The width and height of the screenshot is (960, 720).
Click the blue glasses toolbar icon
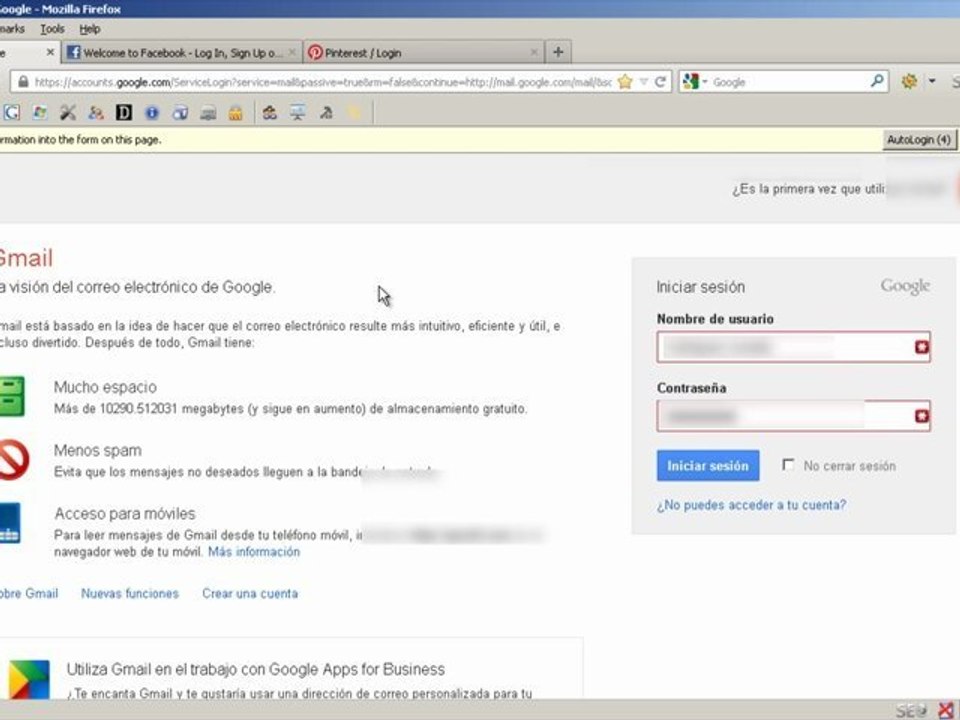[180, 113]
